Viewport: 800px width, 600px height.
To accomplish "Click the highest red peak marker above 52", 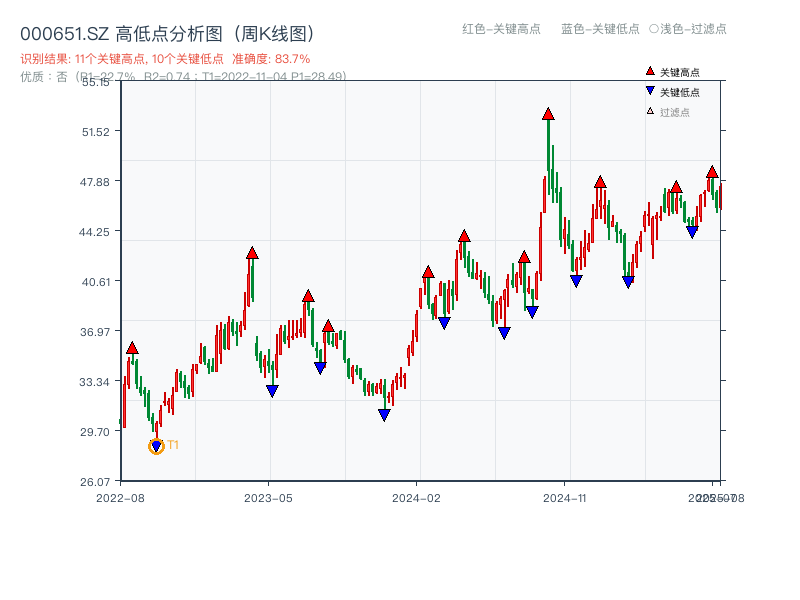I will point(548,114).
